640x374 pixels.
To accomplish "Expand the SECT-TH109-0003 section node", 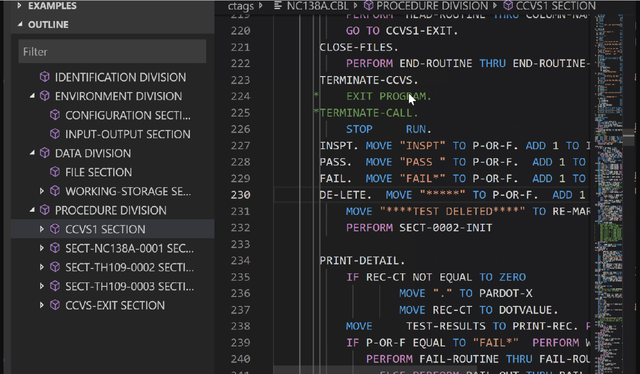I will coord(42,286).
